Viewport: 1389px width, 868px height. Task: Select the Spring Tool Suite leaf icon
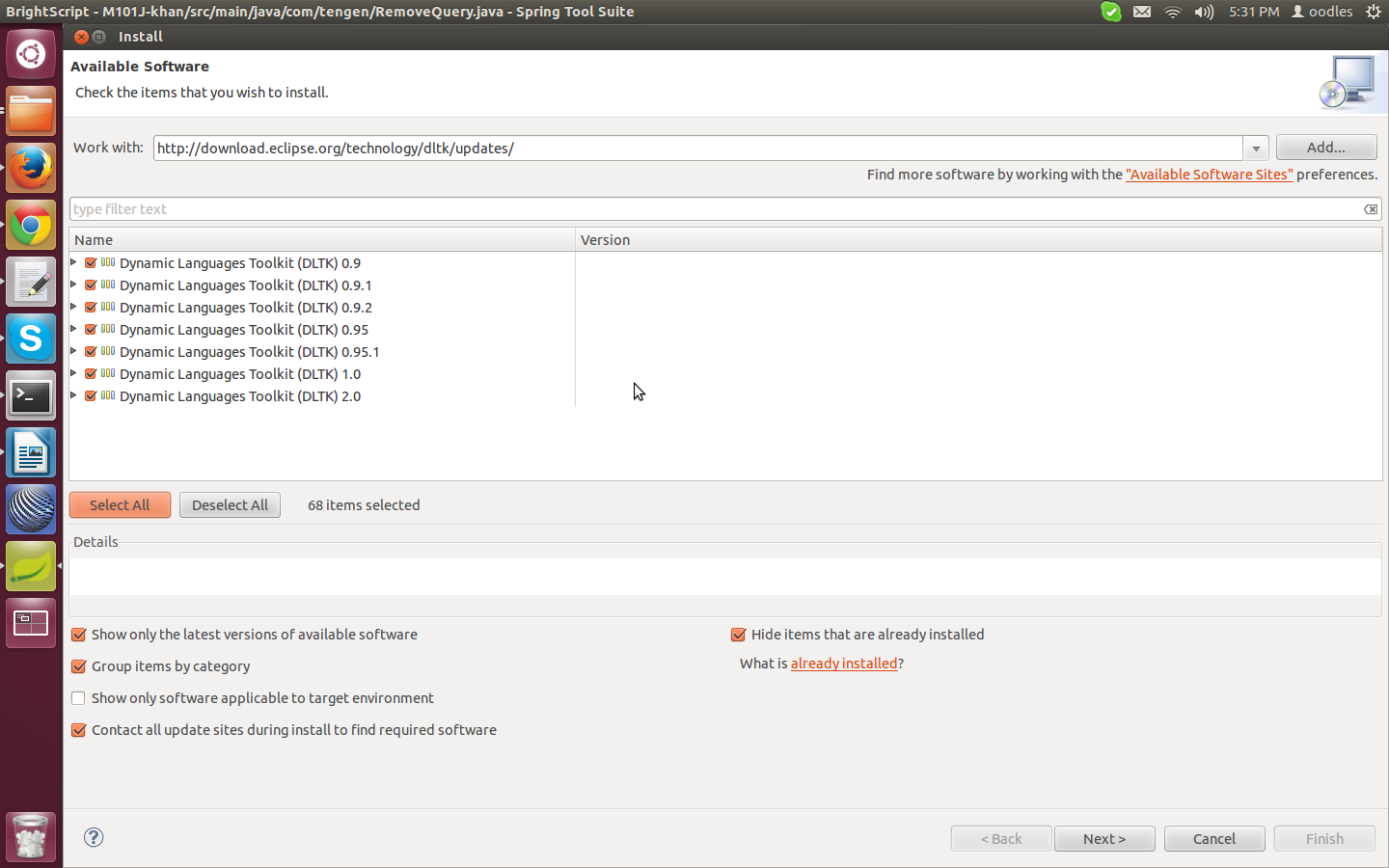coord(31,566)
